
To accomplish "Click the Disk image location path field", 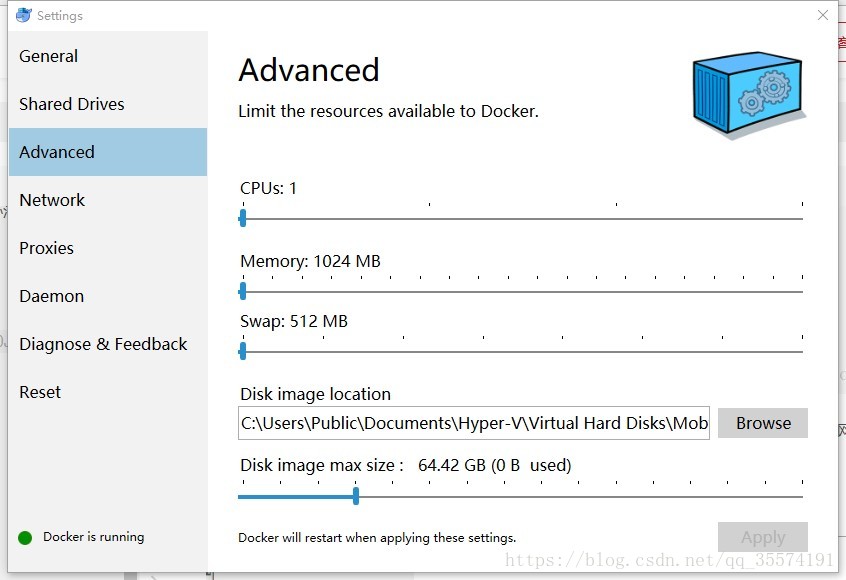I will point(474,423).
